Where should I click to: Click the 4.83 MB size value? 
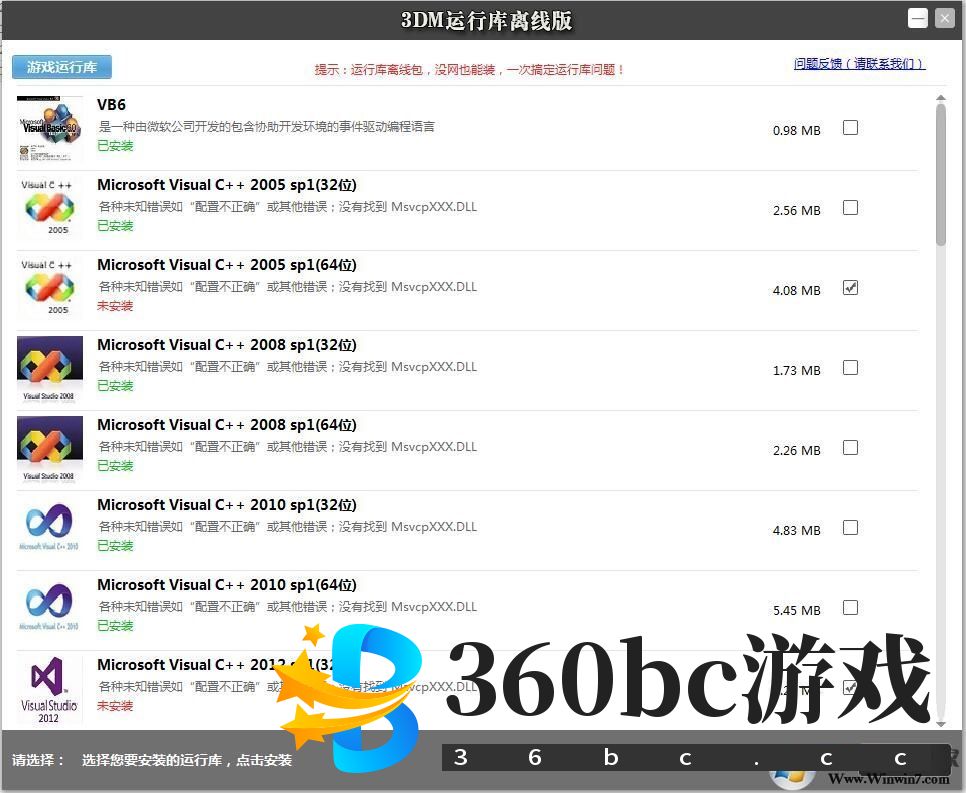click(x=797, y=531)
